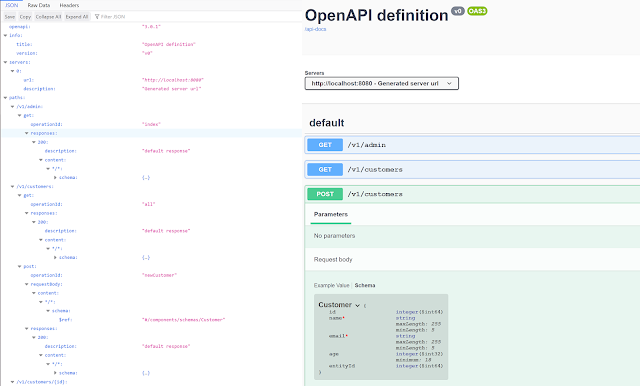Viewport: 640px width, 386px height.
Task: Collapse the Customer model chevron
Action: 358,305
